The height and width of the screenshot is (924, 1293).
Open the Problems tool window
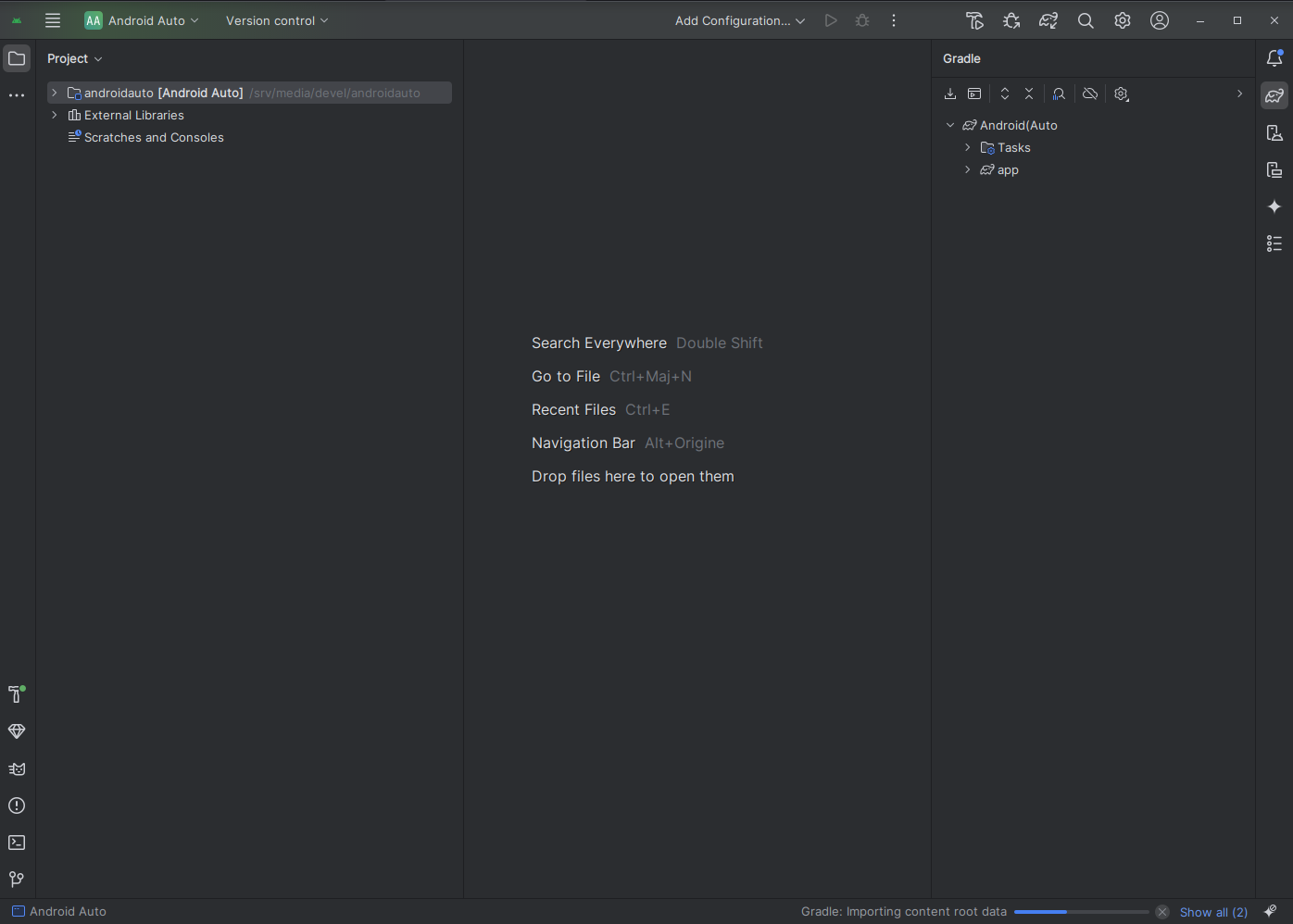(17, 805)
